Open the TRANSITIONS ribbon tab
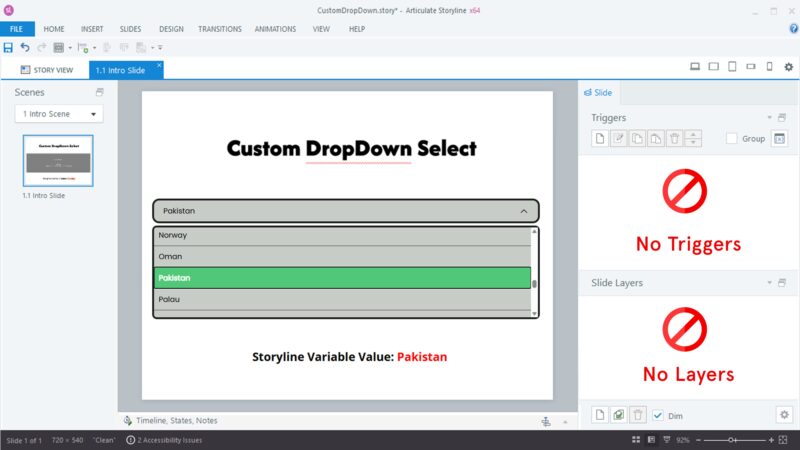 tap(219, 29)
